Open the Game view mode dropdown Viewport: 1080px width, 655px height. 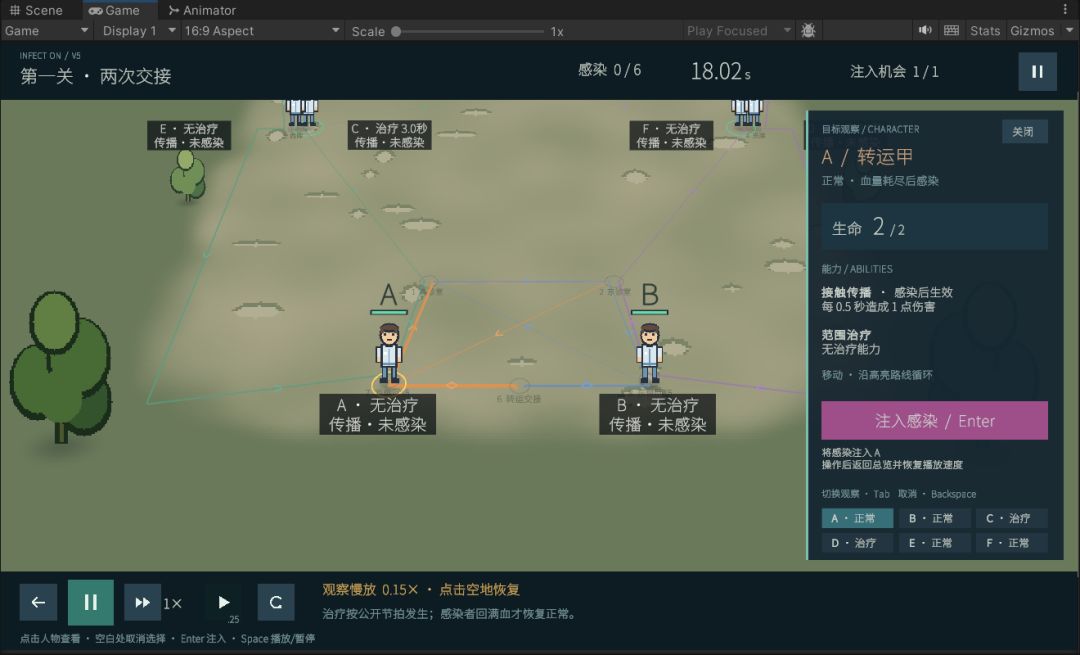click(47, 30)
